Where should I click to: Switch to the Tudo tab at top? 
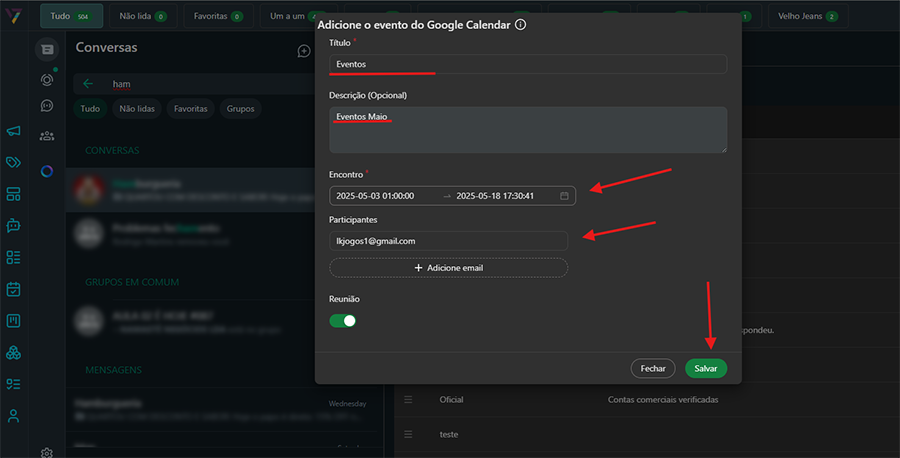coord(71,16)
